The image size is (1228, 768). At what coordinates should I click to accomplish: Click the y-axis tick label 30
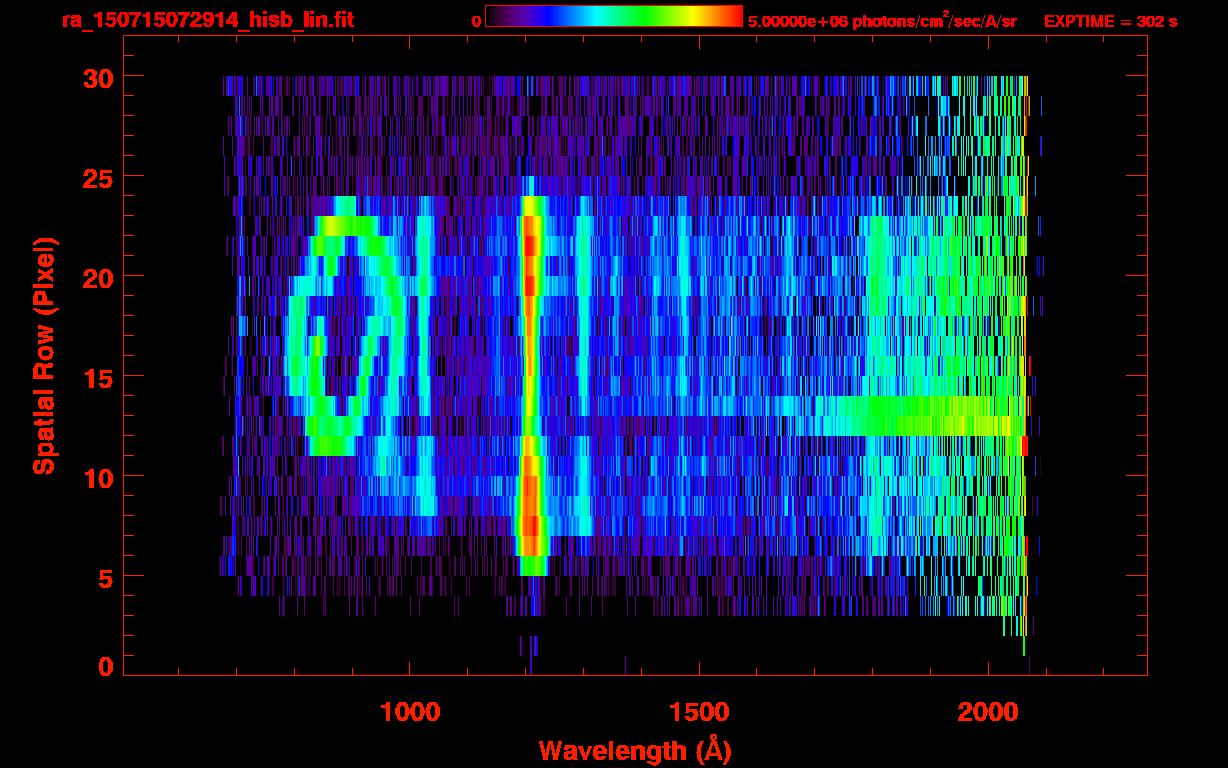[x=98, y=77]
